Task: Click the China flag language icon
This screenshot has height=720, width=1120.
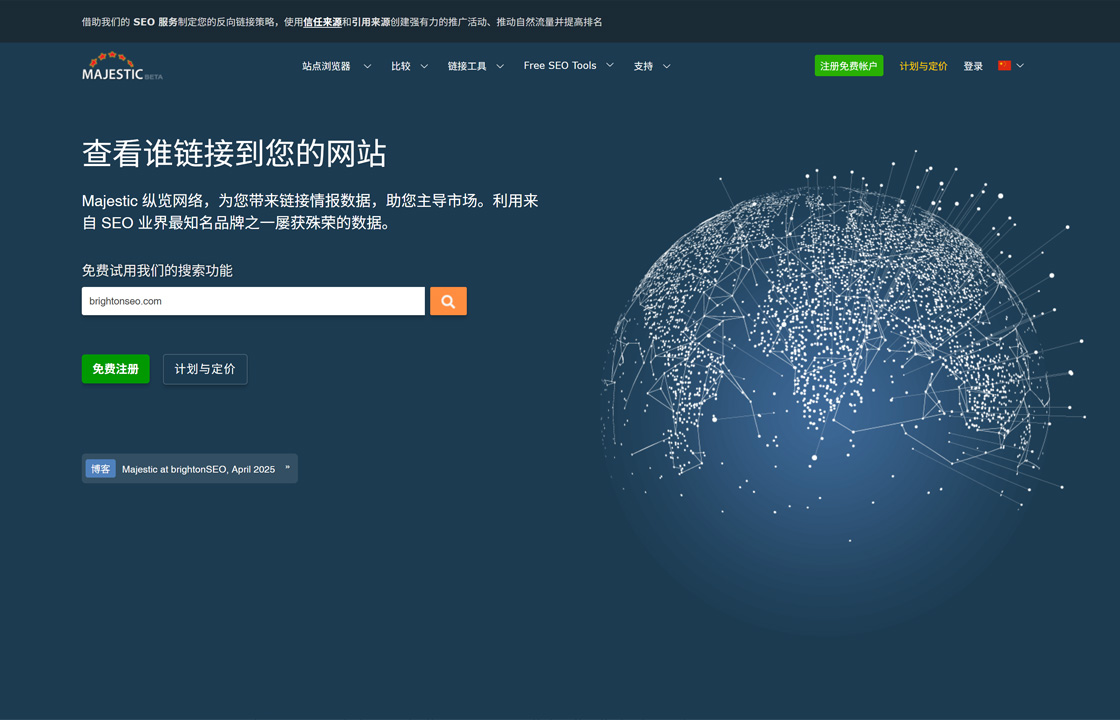Action: 1004,66
